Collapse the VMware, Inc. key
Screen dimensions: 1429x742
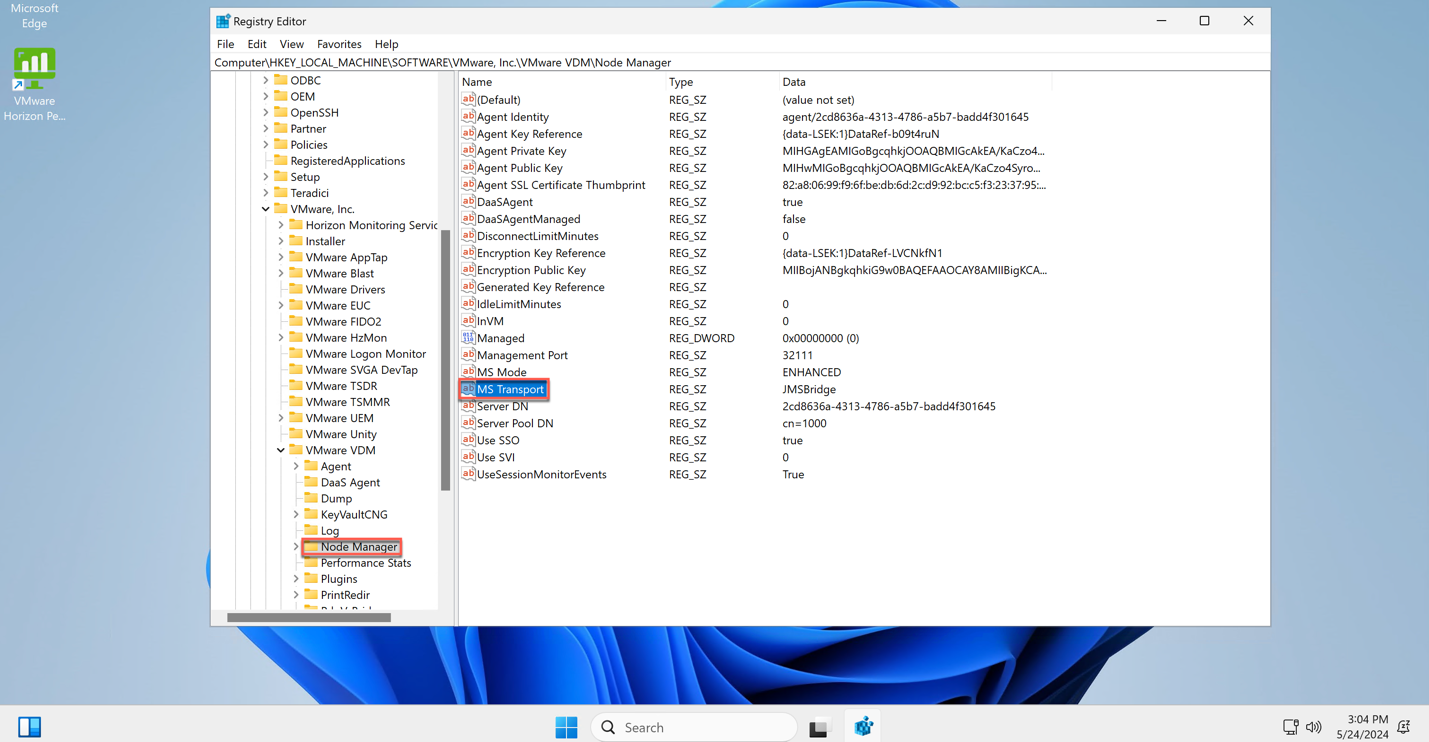266,209
